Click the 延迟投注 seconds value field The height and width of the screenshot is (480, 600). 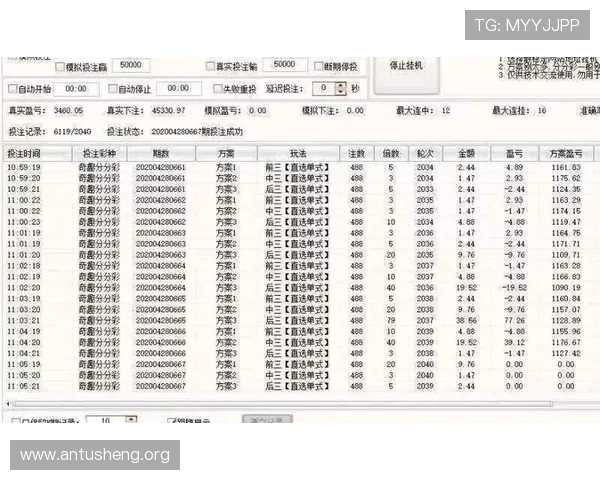[x=324, y=88]
